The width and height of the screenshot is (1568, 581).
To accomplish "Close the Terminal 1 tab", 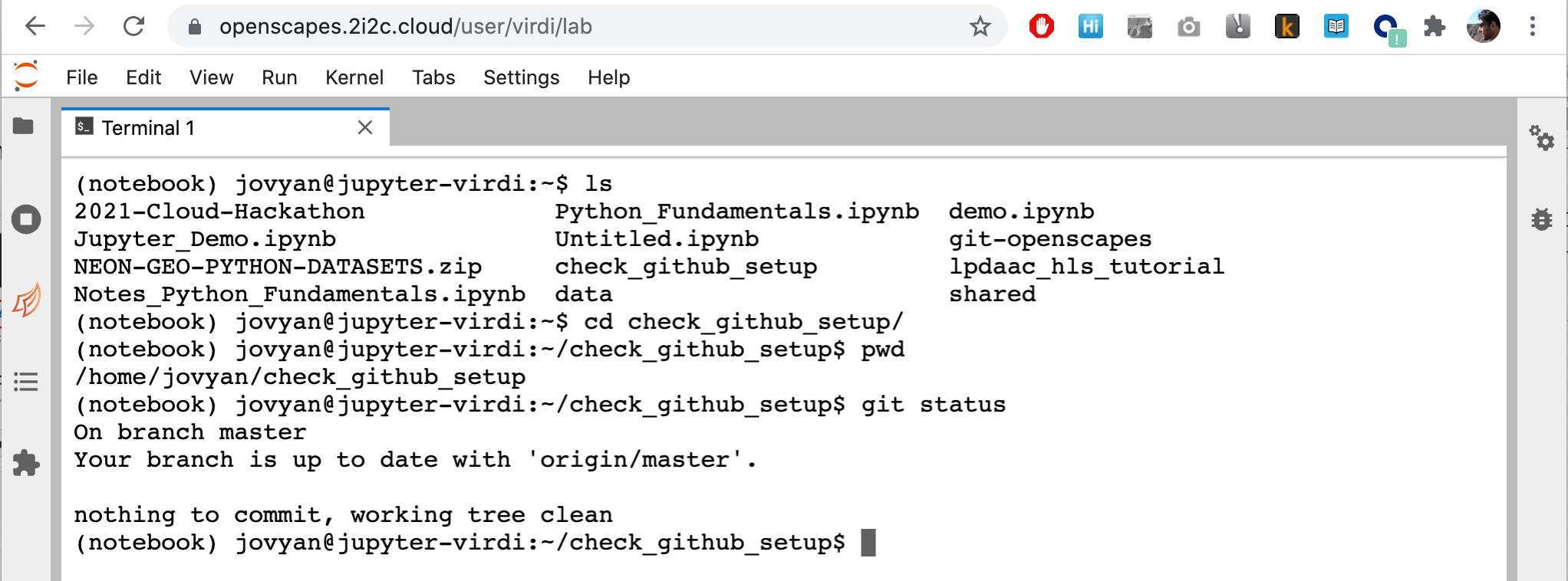I will pyautogui.click(x=364, y=127).
